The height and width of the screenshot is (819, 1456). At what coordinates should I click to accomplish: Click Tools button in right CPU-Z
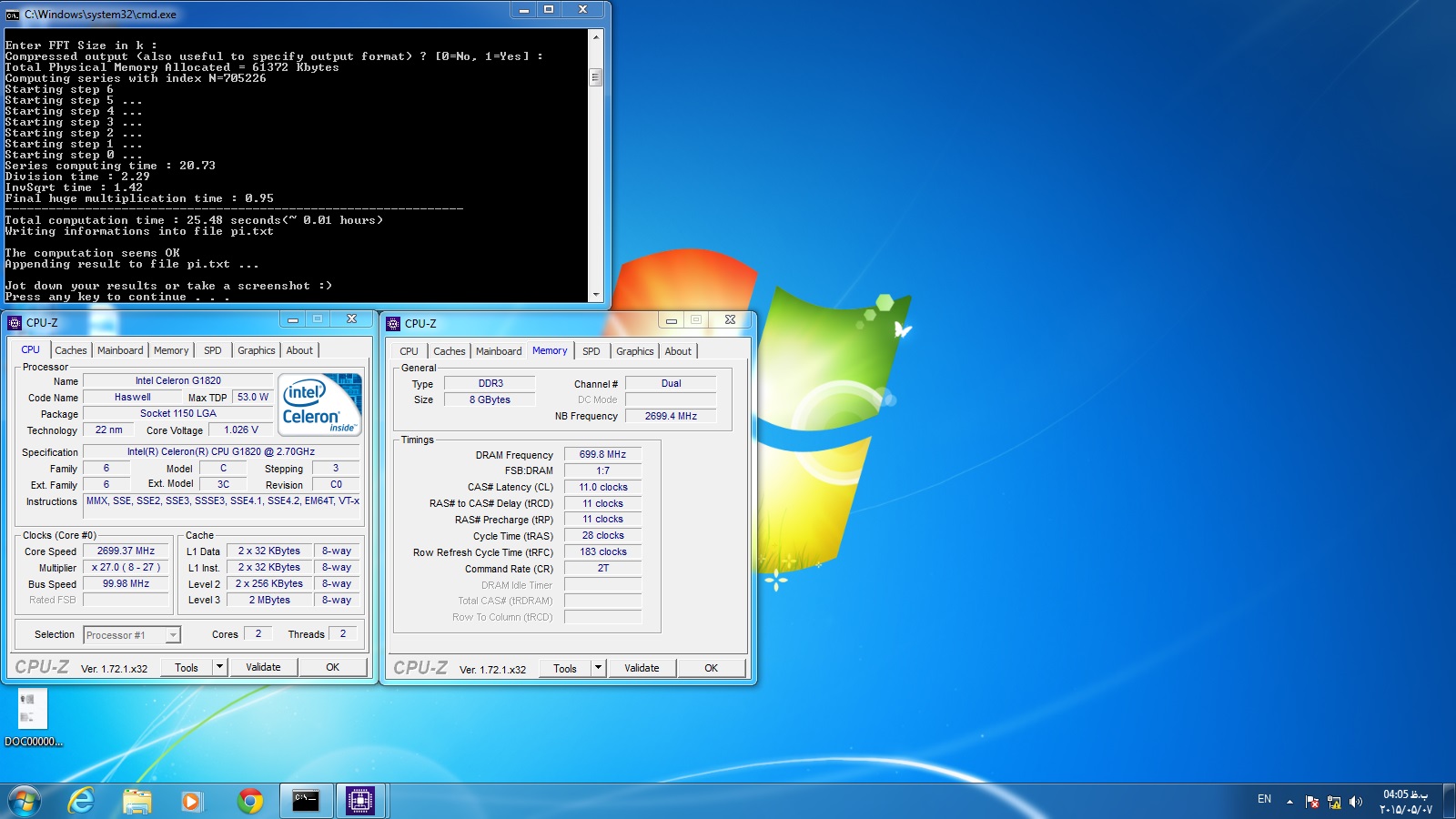(565, 668)
